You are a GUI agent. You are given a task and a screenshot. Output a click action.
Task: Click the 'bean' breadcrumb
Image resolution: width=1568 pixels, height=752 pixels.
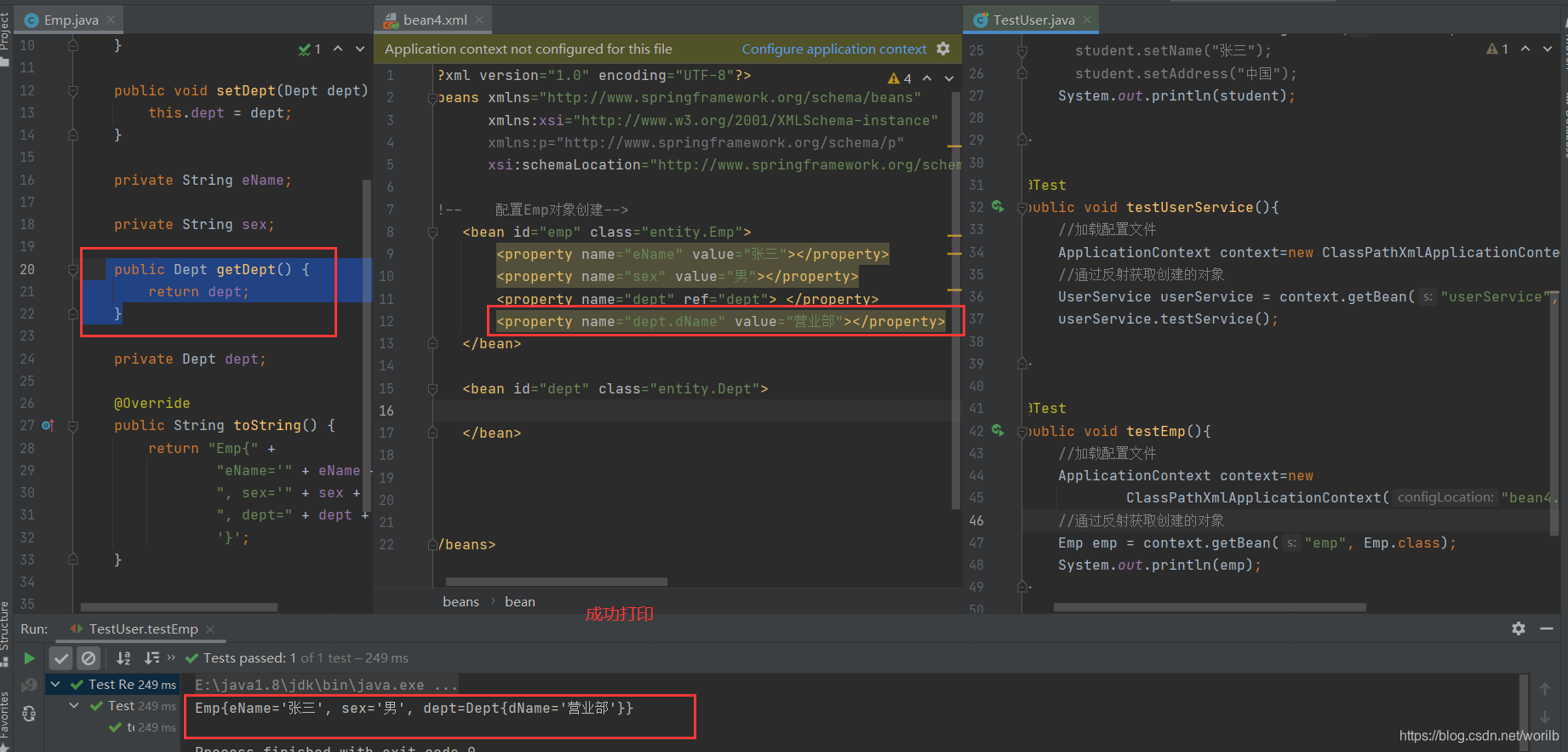pyautogui.click(x=520, y=602)
